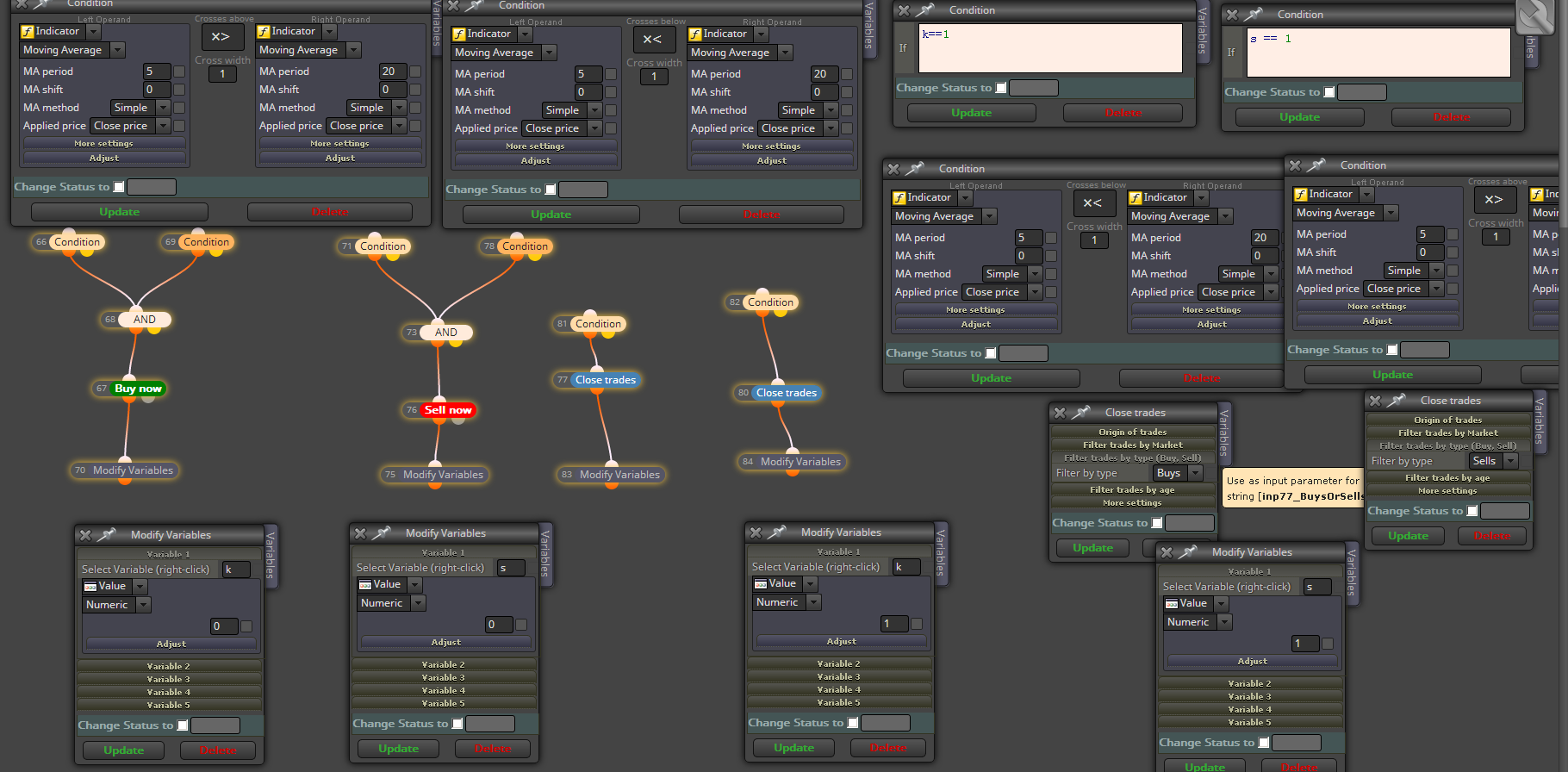Pin the Close trades panel filtering Sells
Viewport: 1568px width, 772px height.
click(1396, 401)
